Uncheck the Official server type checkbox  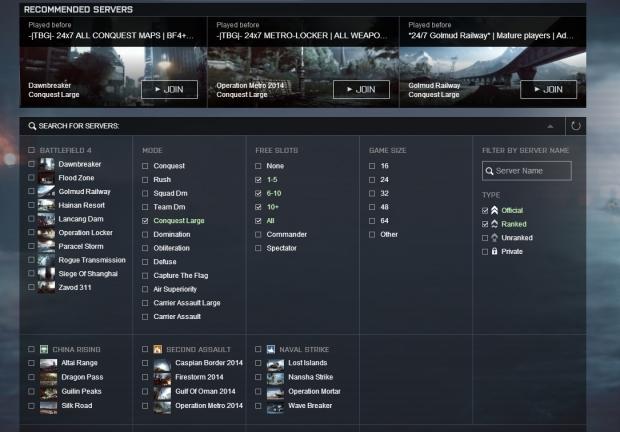pos(485,211)
